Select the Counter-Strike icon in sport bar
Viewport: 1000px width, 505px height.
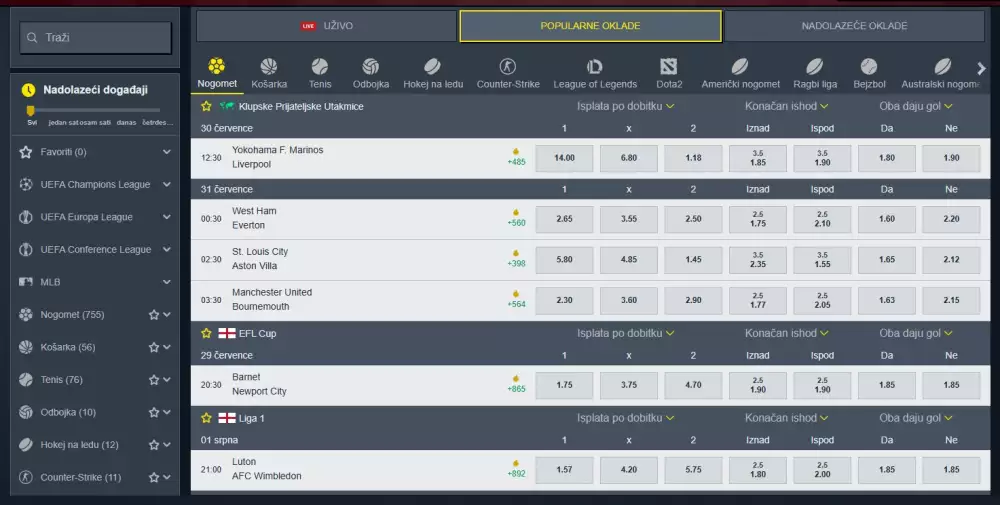(508, 66)
